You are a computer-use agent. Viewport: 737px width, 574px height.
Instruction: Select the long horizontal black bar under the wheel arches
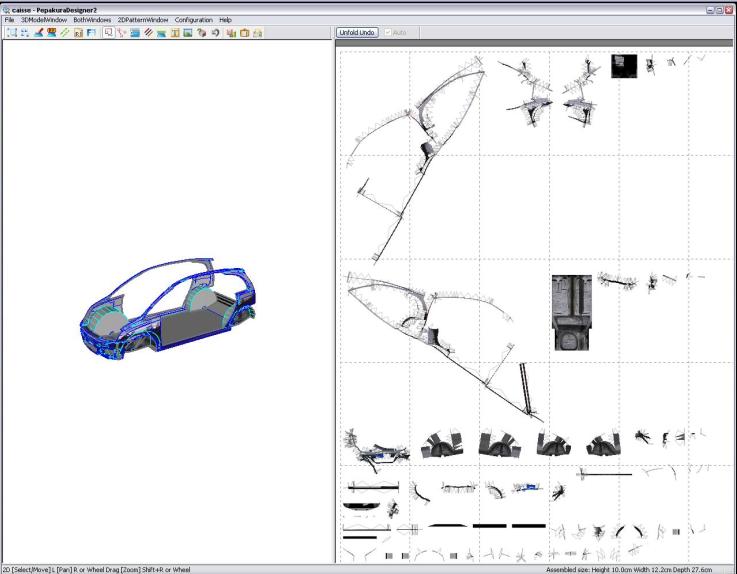tap(606, 474)
